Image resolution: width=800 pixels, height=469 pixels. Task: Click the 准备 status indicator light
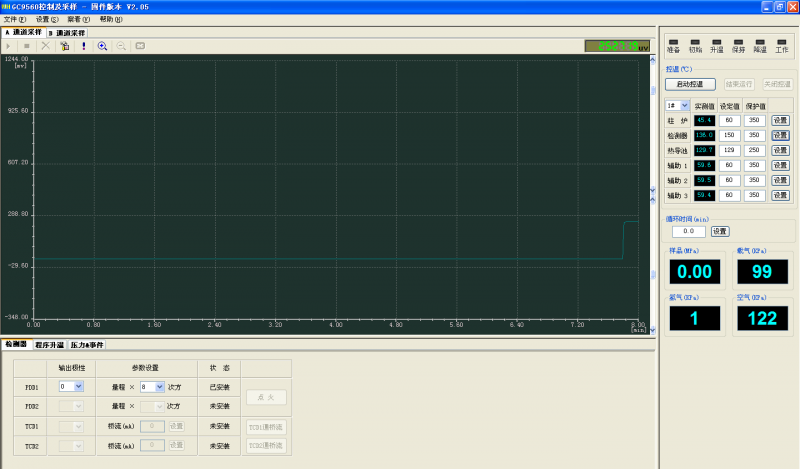[673, 42]
